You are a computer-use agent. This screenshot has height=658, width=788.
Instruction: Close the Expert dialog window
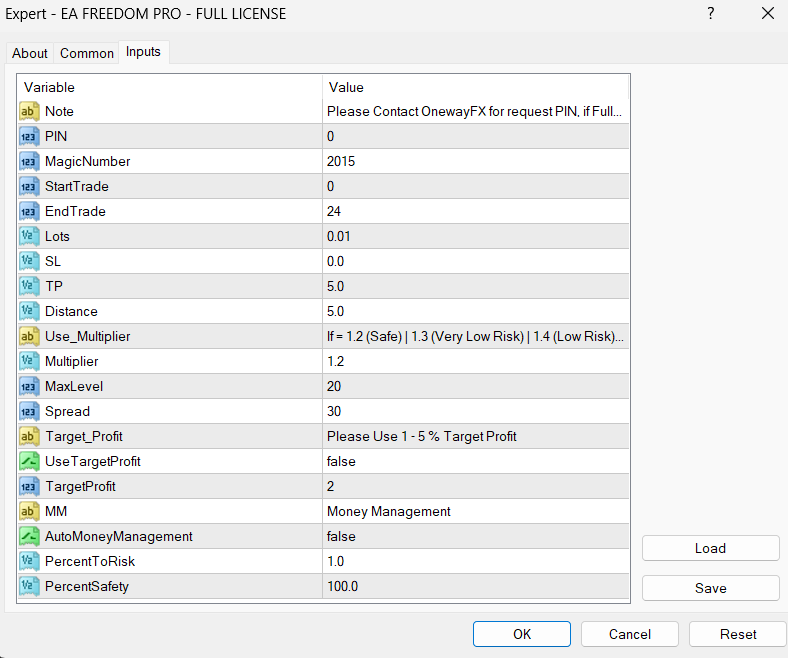(768, 14)
